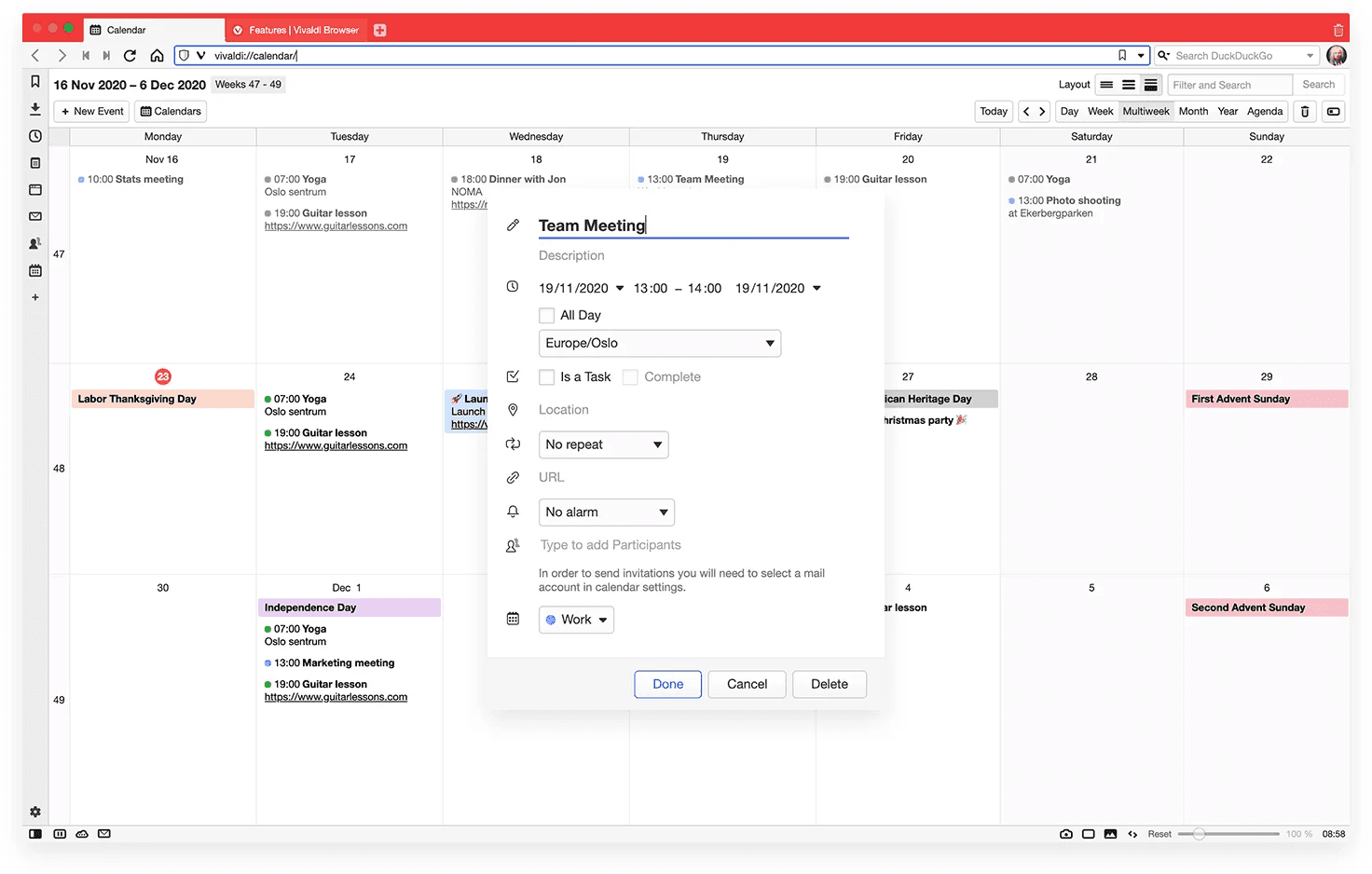Viewport: 1372px width, 874px height.
Task: Uncheck the All Day checkbox
Action: pos(547,315)
